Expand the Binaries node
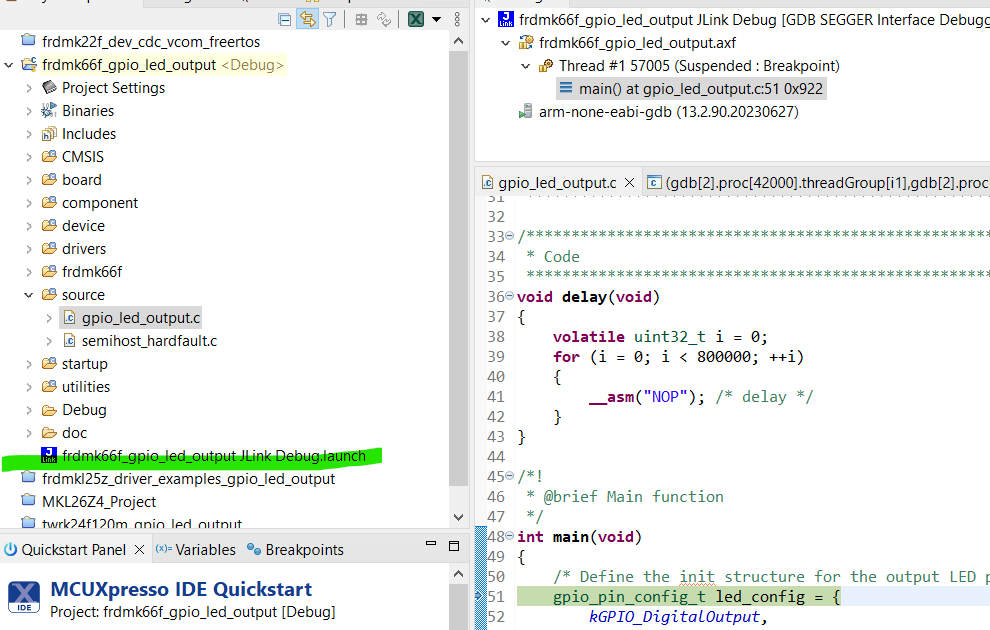Viewport: 990px width, 630px height. click(29, 111)
